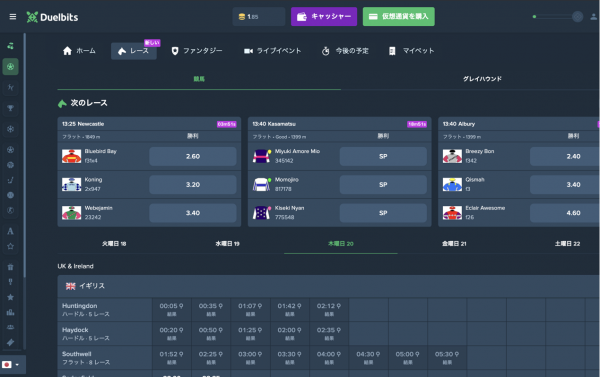
Task: Bet on Bluebird Bay at 2.60
Action: pos(193,156)
